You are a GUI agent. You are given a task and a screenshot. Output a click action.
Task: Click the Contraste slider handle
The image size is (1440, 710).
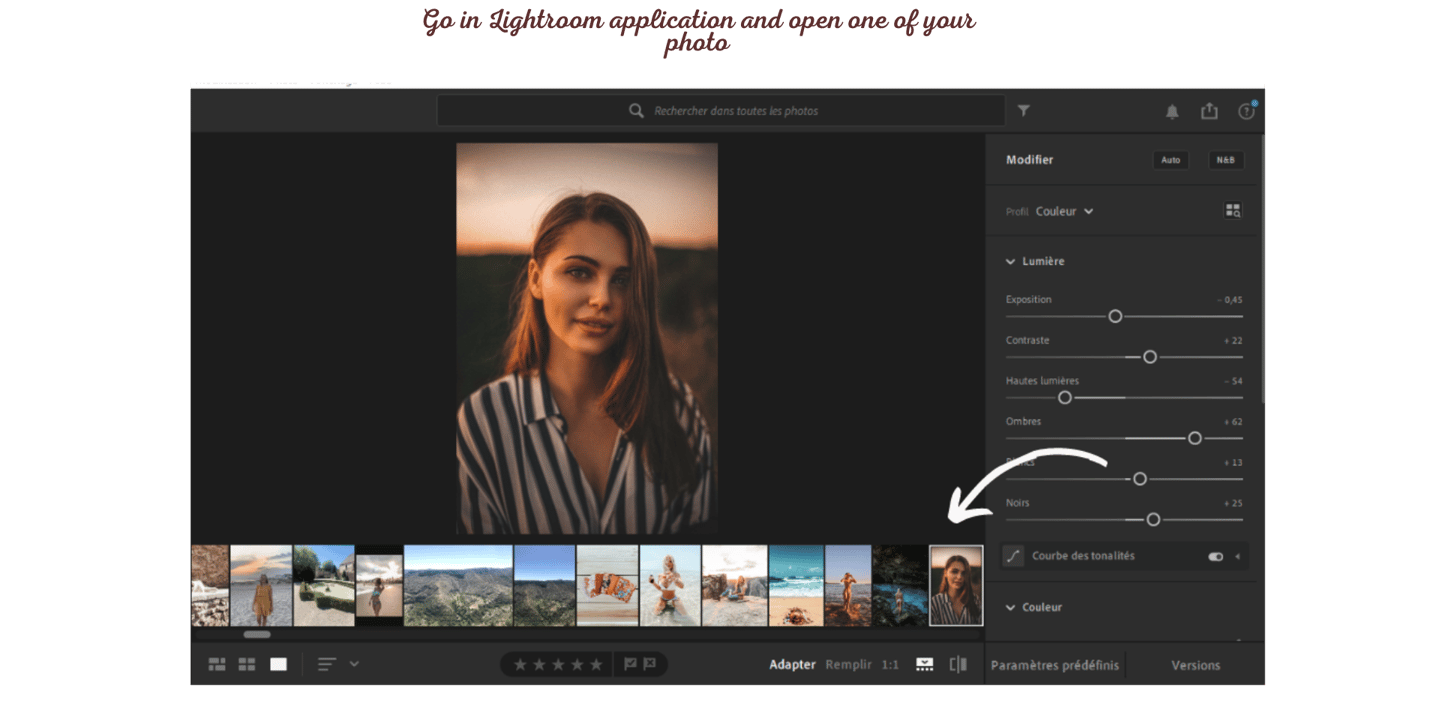pos(1150,357)
